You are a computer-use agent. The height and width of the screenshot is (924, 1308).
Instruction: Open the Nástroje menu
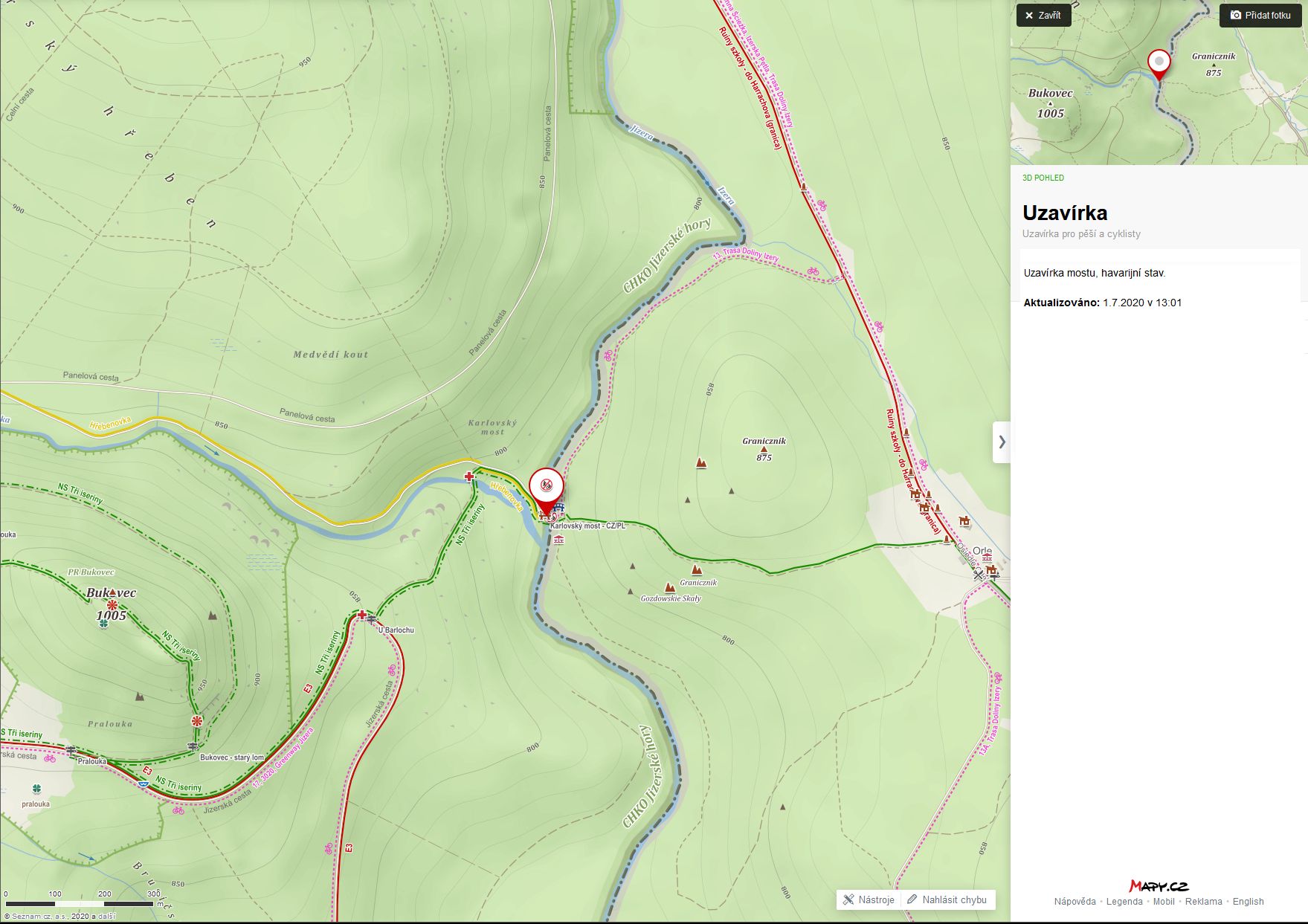[869, 899]
